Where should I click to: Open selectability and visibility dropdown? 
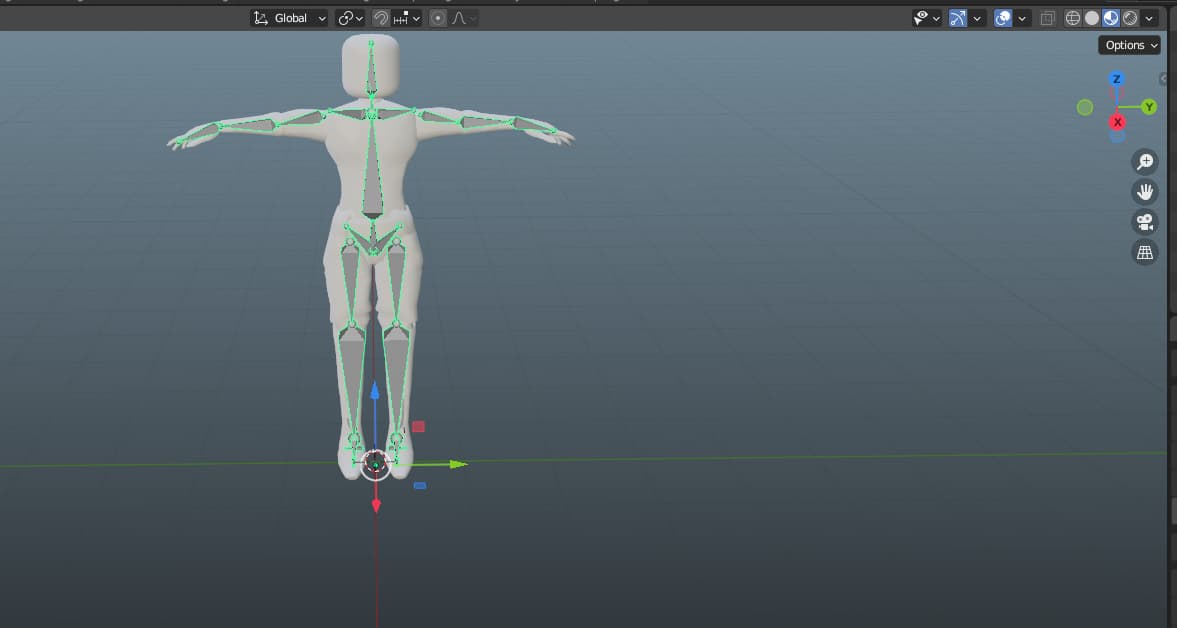point(926,18)
